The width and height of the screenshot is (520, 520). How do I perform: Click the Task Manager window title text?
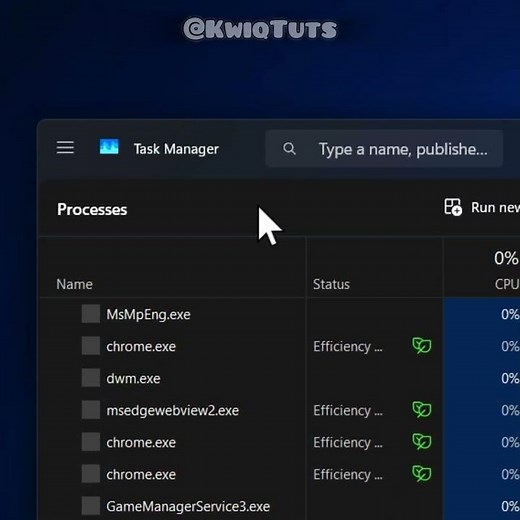[176, 149]
